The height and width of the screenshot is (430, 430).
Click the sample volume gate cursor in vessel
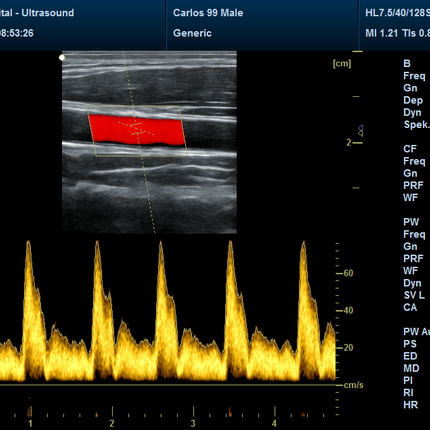(x=136, y=129)
